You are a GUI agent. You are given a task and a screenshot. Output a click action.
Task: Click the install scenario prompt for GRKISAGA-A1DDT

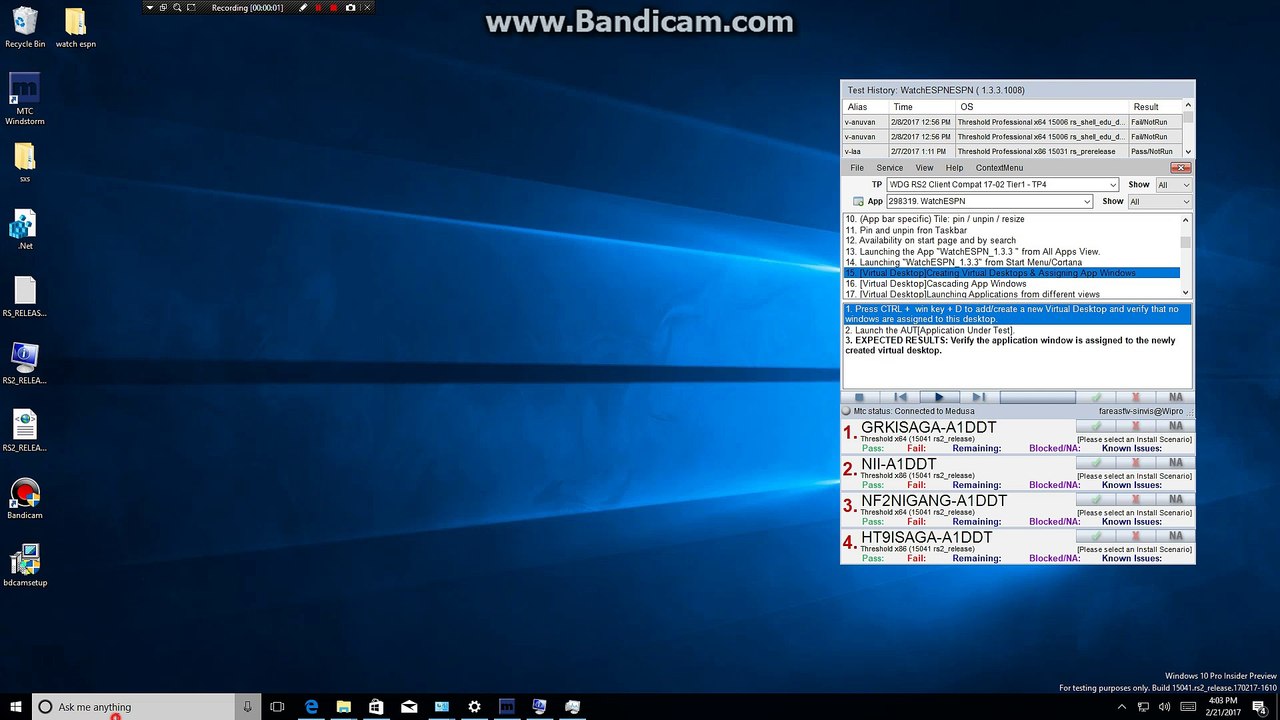1135,439
